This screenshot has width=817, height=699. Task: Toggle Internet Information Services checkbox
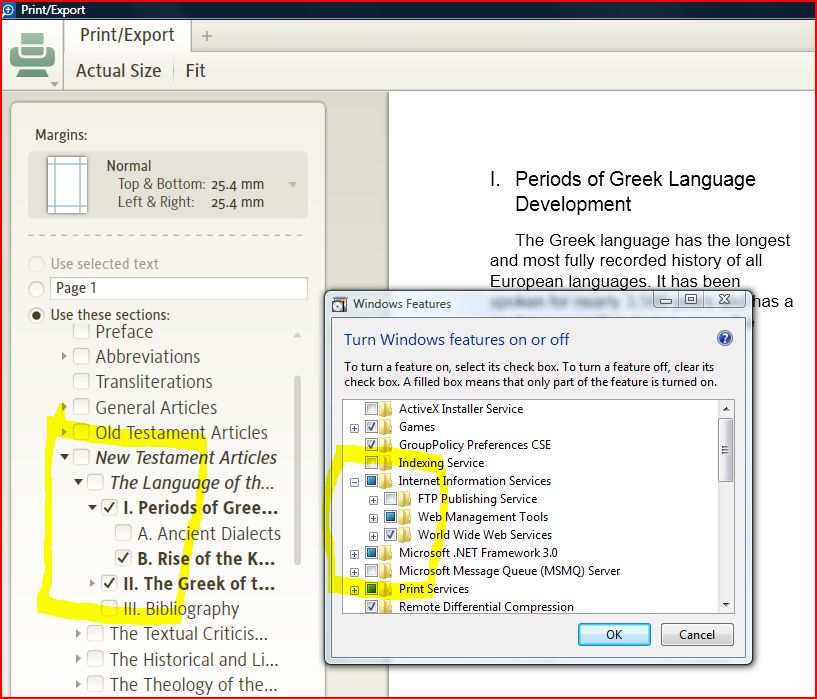pyautogui.click(x=372, y=480)
